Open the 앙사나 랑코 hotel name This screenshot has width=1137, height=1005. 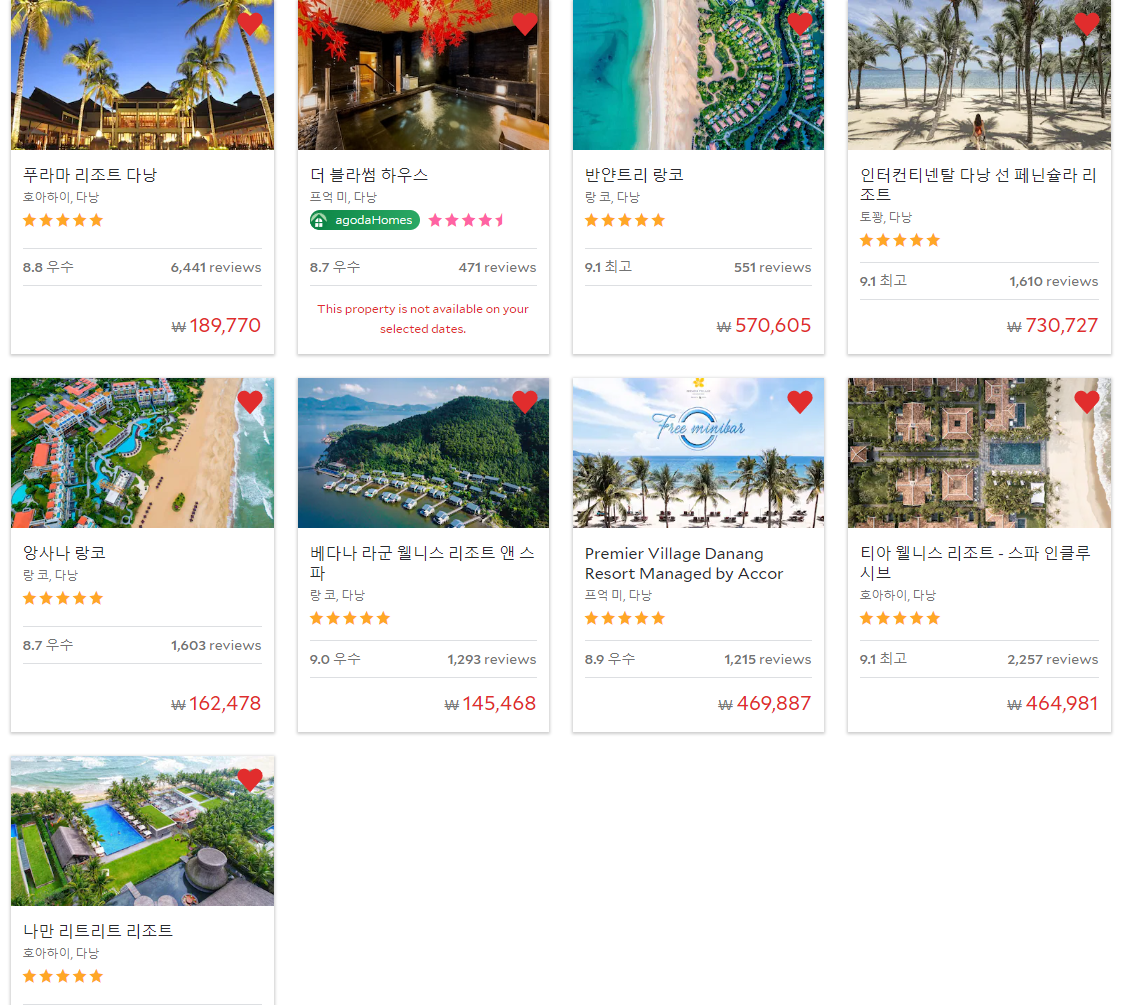[65, 553]
